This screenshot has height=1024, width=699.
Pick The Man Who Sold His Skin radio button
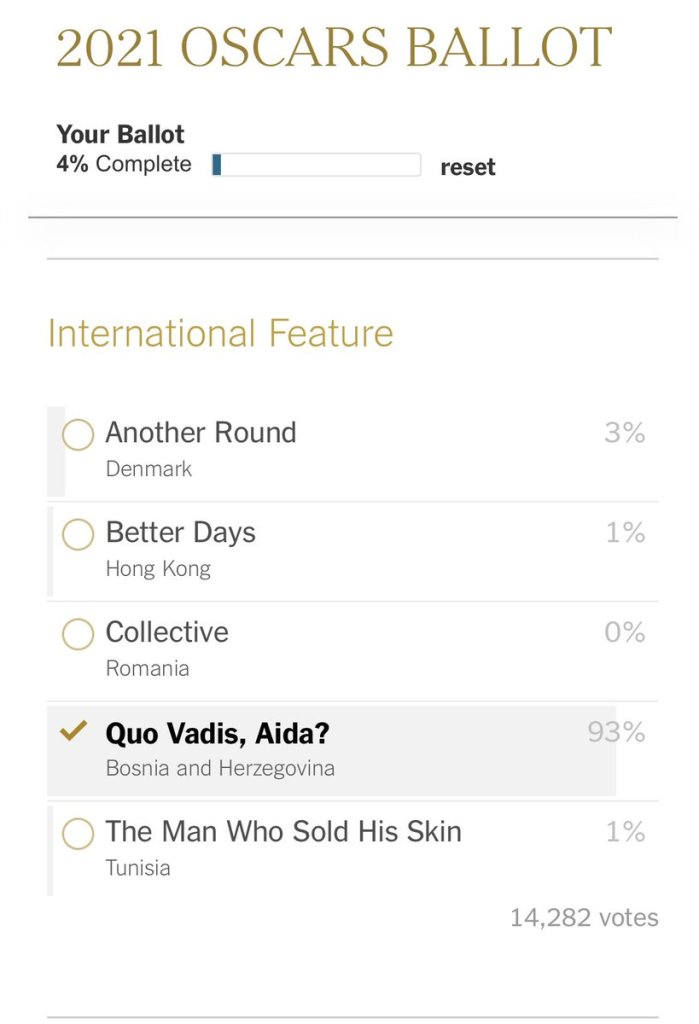point(78,834)
